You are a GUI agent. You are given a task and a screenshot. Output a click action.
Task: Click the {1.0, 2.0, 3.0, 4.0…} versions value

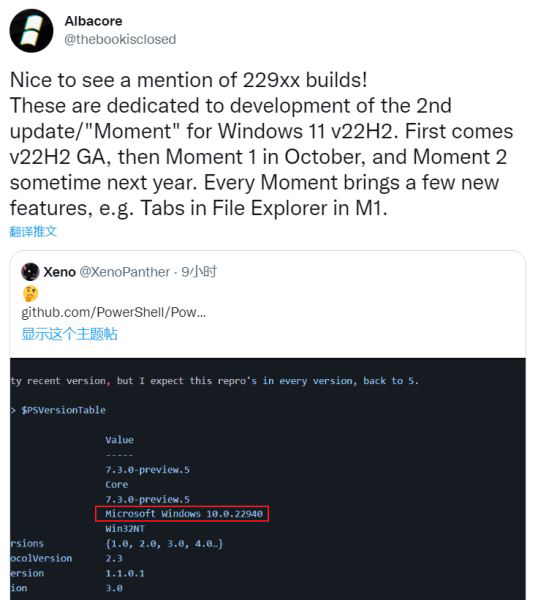coord(164,544)
